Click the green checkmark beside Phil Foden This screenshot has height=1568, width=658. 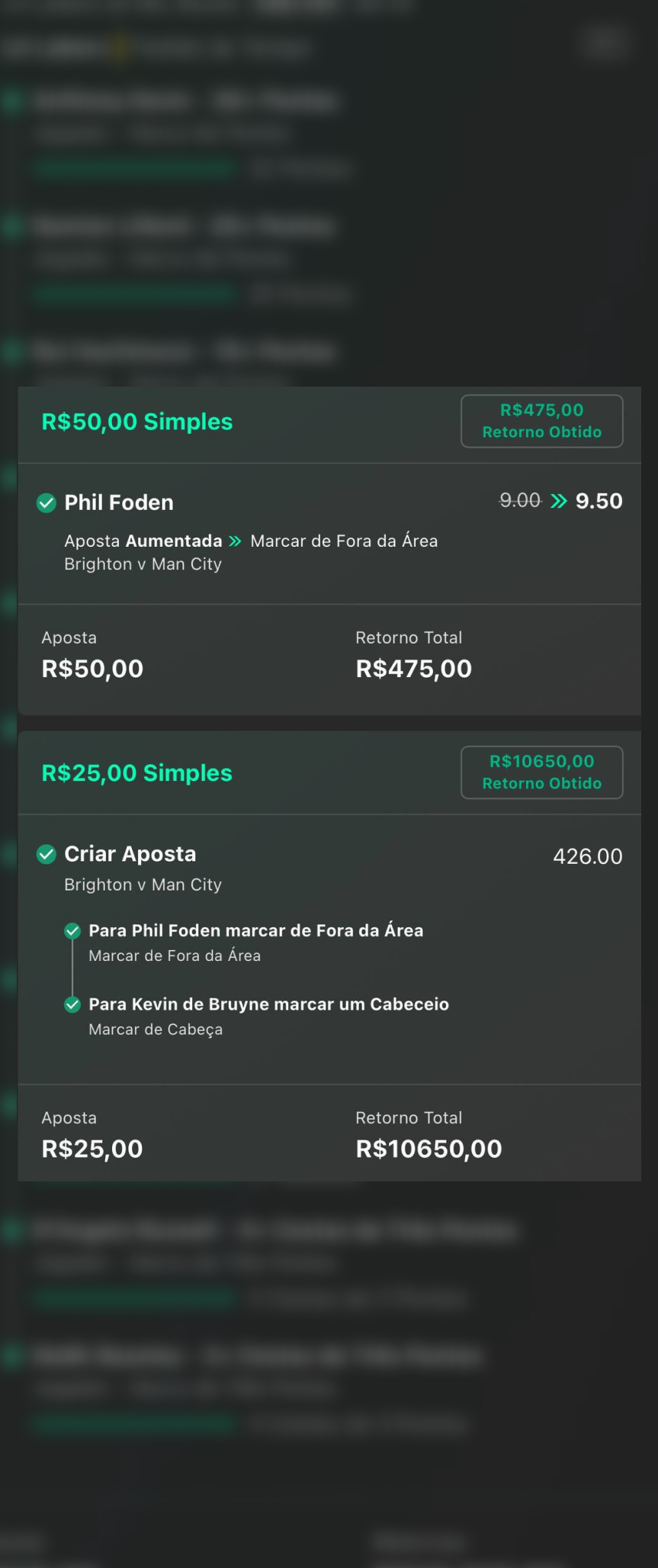click(47, 503)
